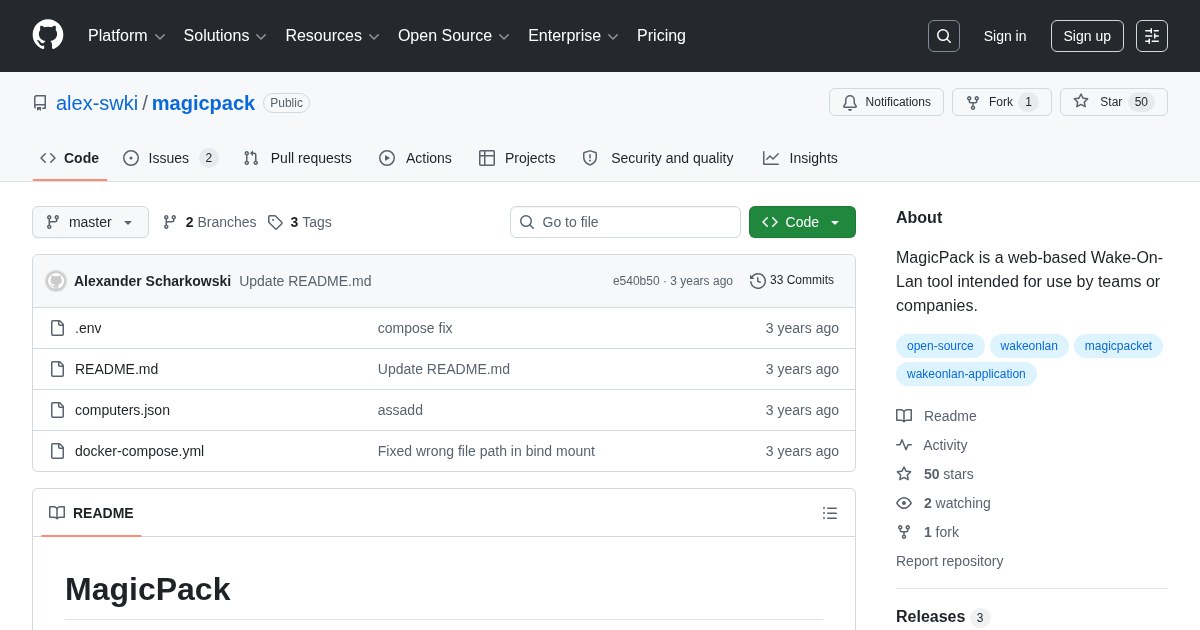Star the magicpack repository
Screen dimensions: 1200x630
pyautogui.click(x=1114, y=102)
